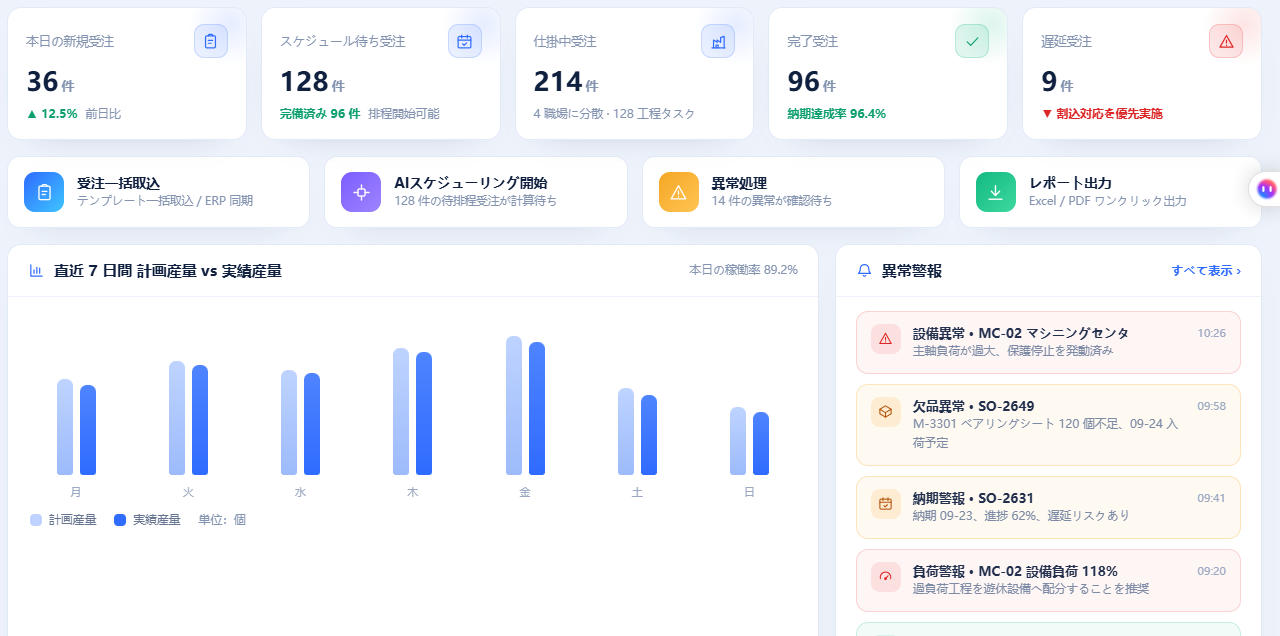The height and width of the screenshot is (636, 1280).
Task: Click 214 件 value on 仕掛中受注
Action: pos(566,82)
